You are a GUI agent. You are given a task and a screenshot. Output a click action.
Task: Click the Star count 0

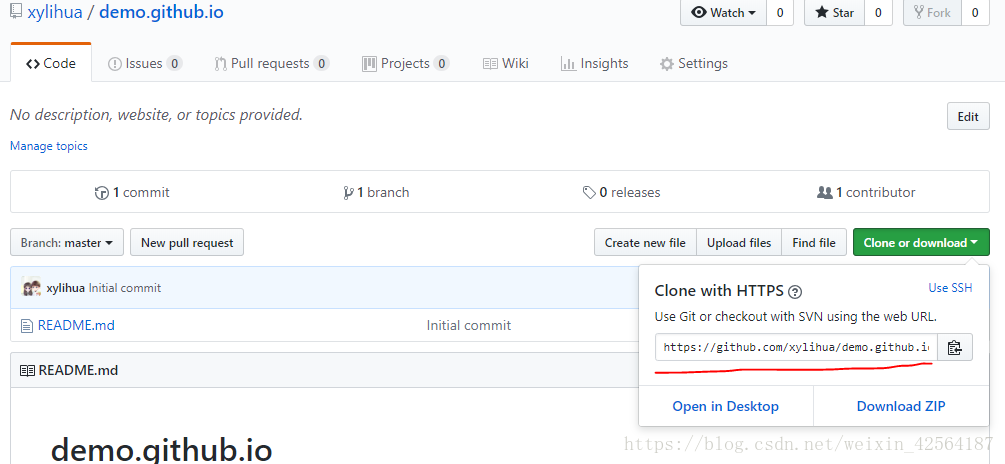[x=878, y=12]
